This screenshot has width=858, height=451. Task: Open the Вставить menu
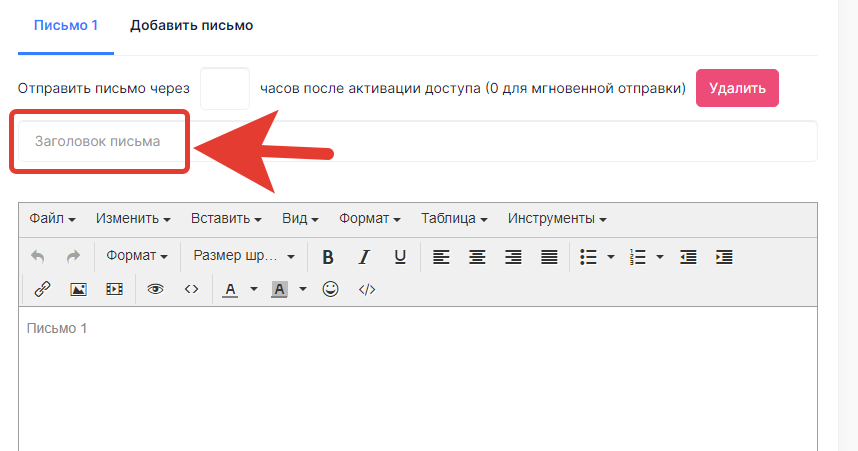point(226,218)
